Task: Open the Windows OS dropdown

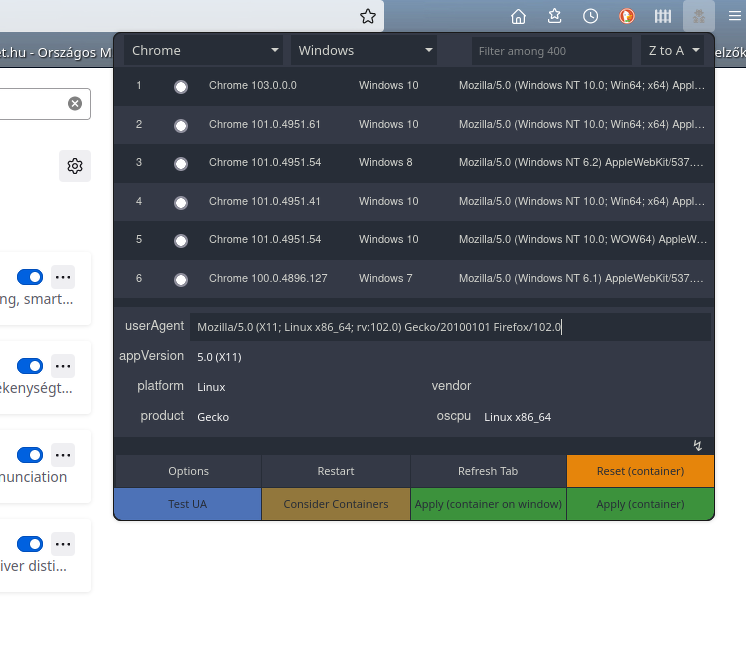Action: [x=364, y=50]
